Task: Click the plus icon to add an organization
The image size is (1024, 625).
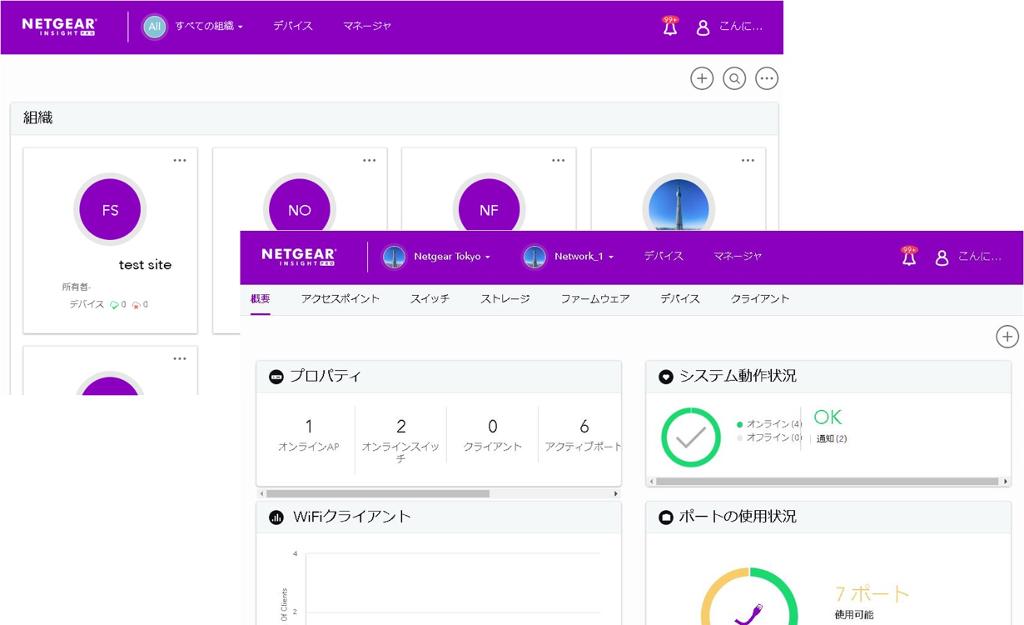Action: 702,77
